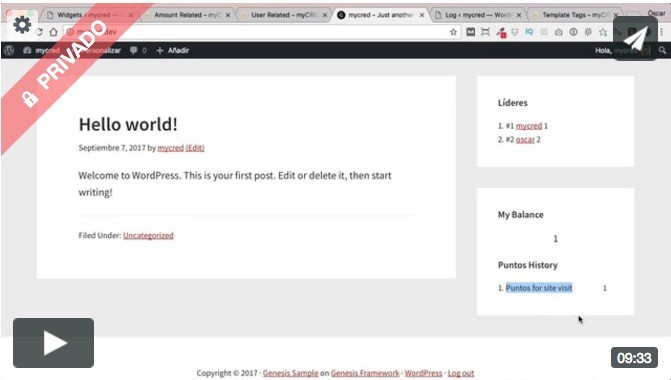The image size is (671, 380).
Task: Click the paper plane share icon
Action: pyautogui.click(x=635, y=39)
